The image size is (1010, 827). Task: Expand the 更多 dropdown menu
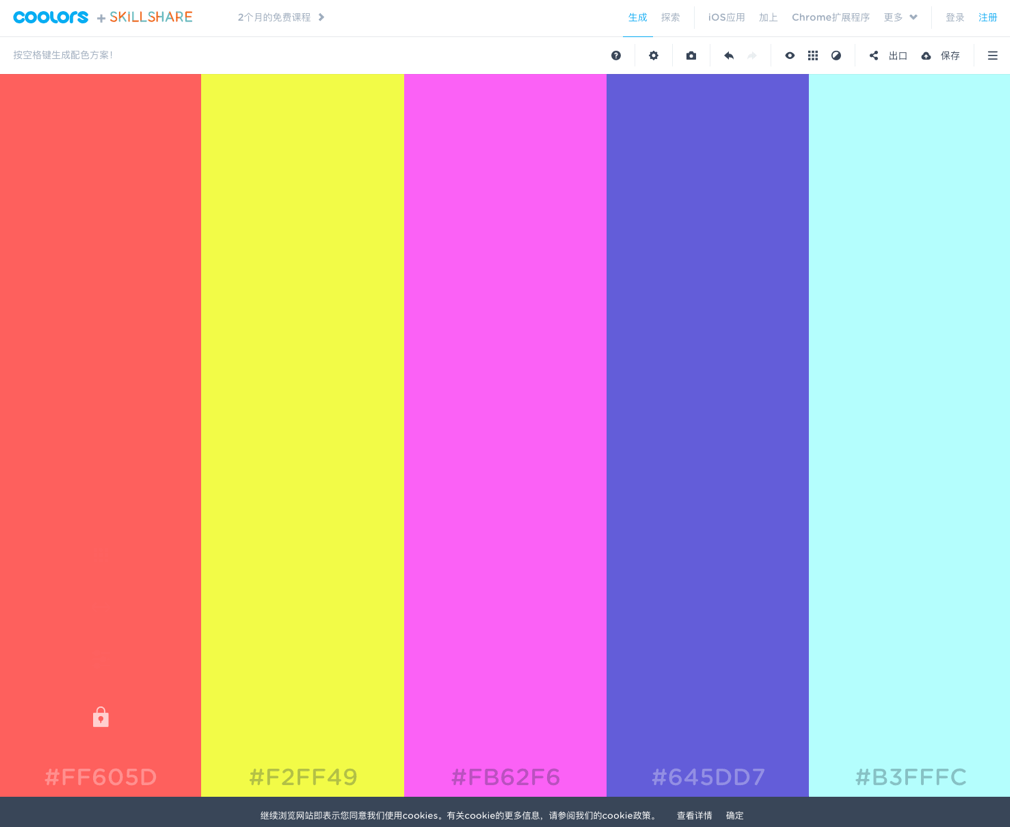tap(899, 17)
